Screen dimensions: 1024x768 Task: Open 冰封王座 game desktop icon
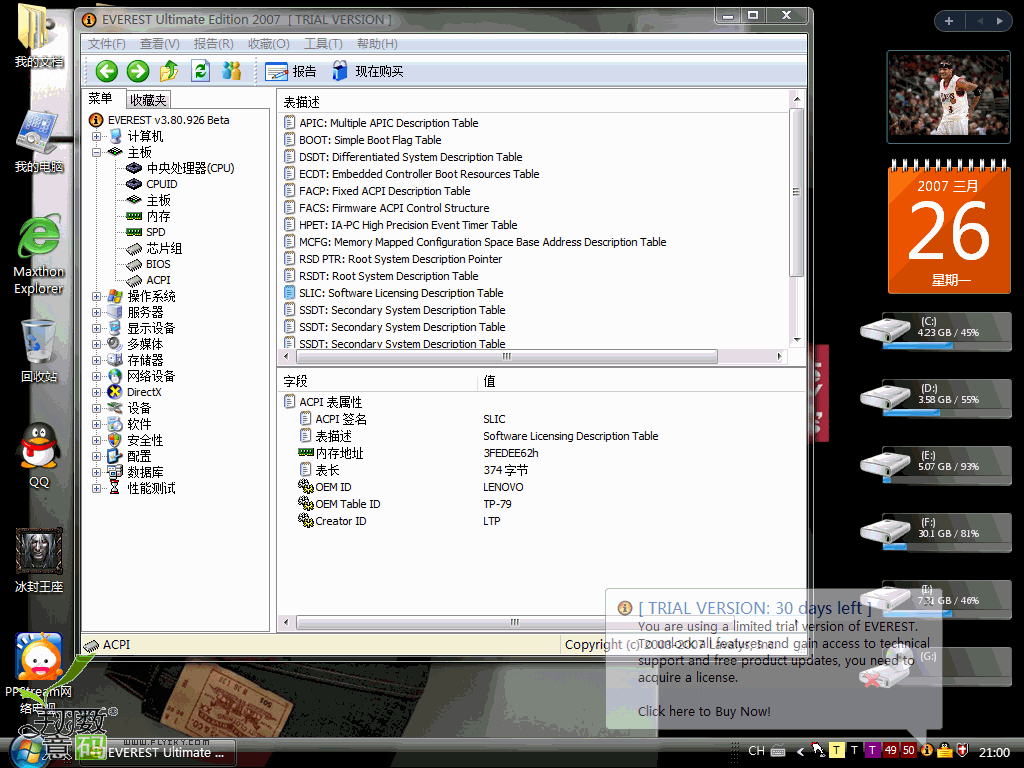coord(39,562)
